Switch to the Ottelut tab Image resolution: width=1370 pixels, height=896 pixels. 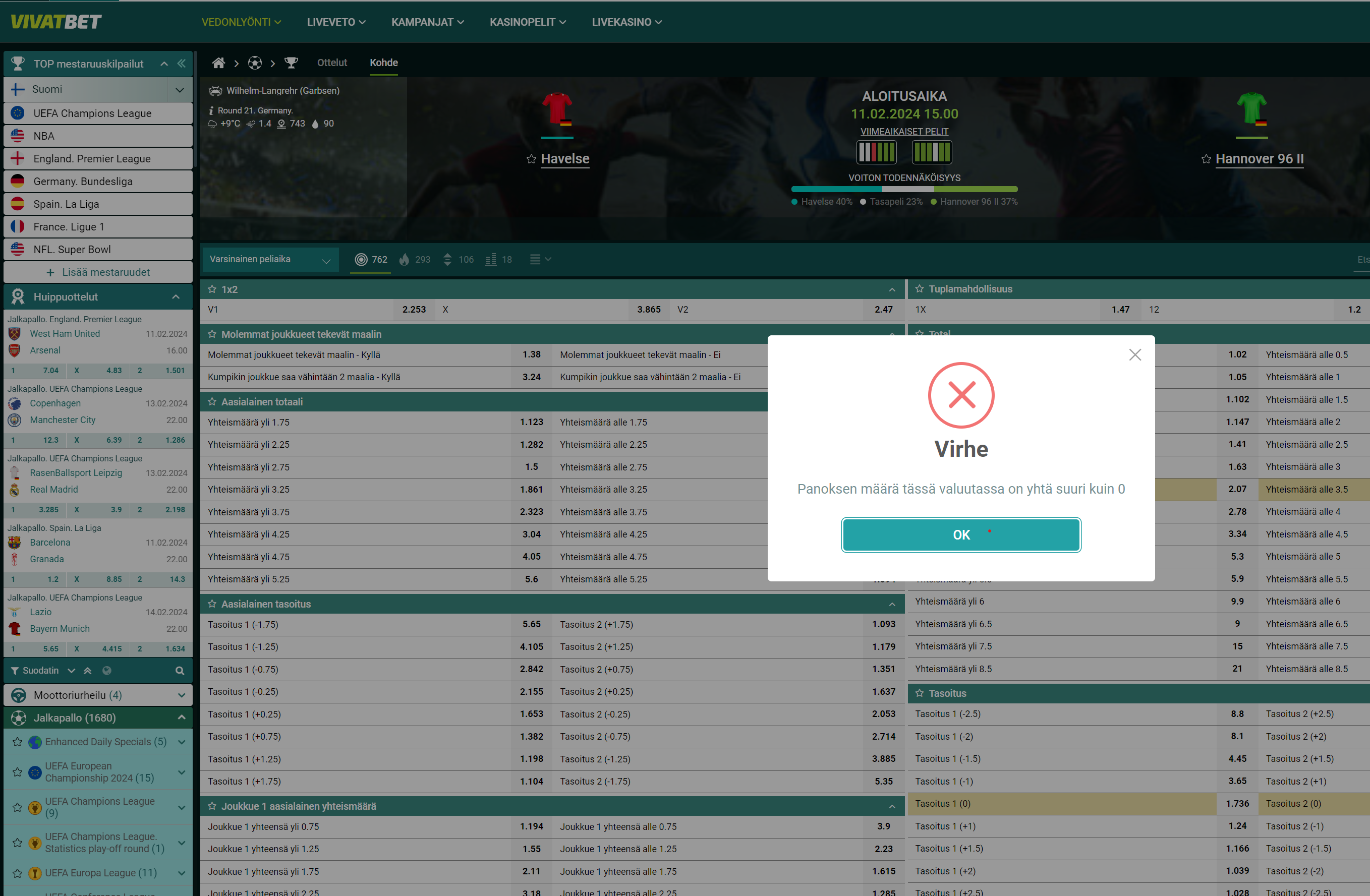coord(332,63)
